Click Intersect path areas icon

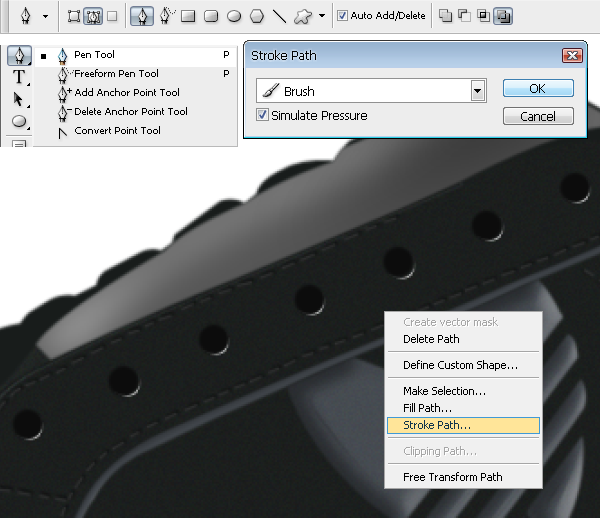[x=484, y=16]
